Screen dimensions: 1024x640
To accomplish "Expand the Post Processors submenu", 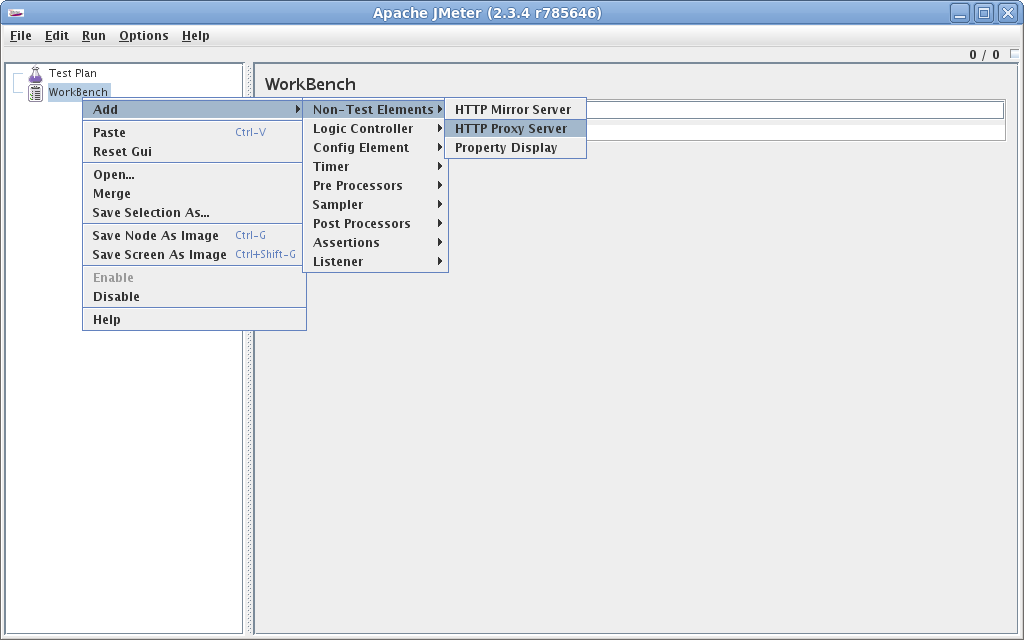I will tap(376, 223).
